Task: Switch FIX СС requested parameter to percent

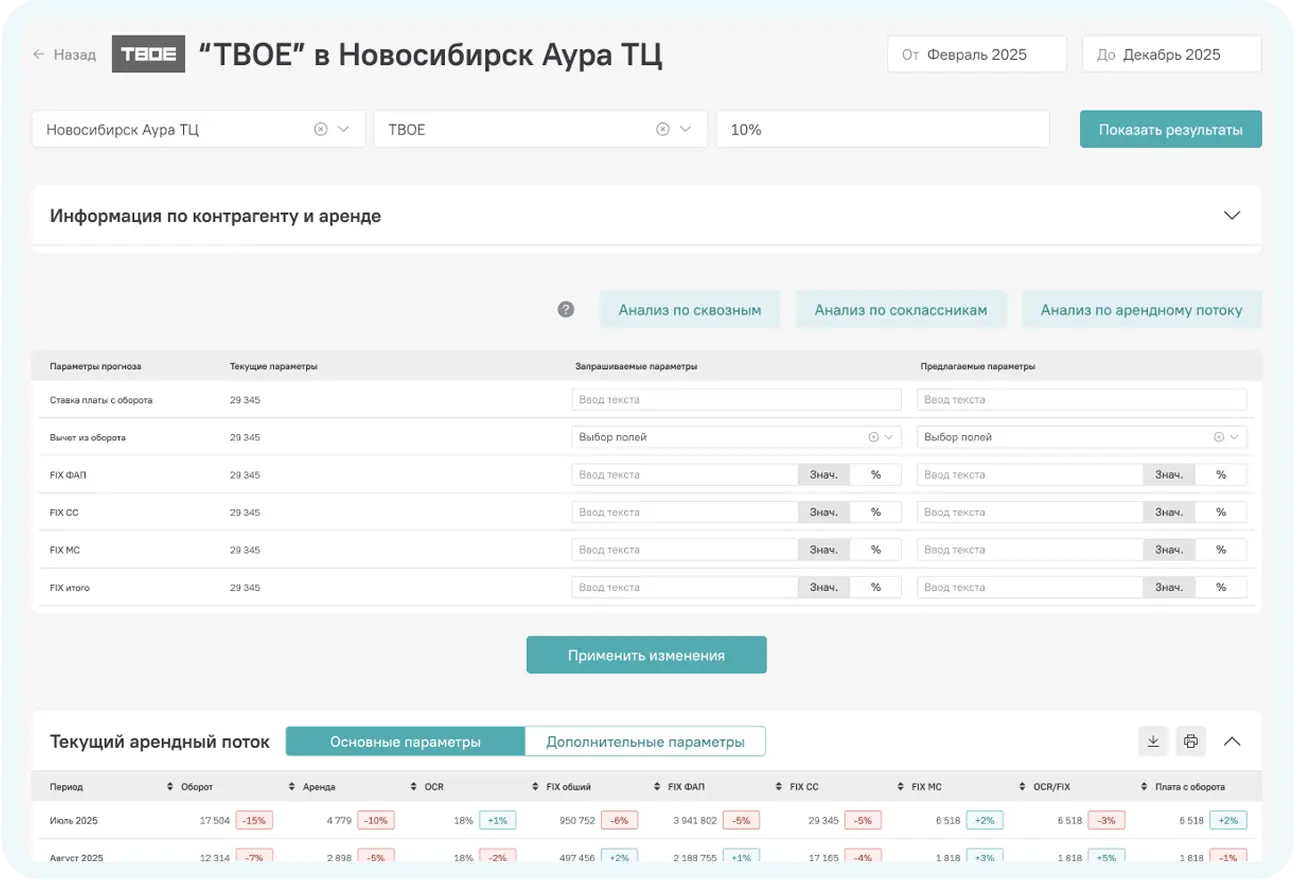Action: coord(875,512)
